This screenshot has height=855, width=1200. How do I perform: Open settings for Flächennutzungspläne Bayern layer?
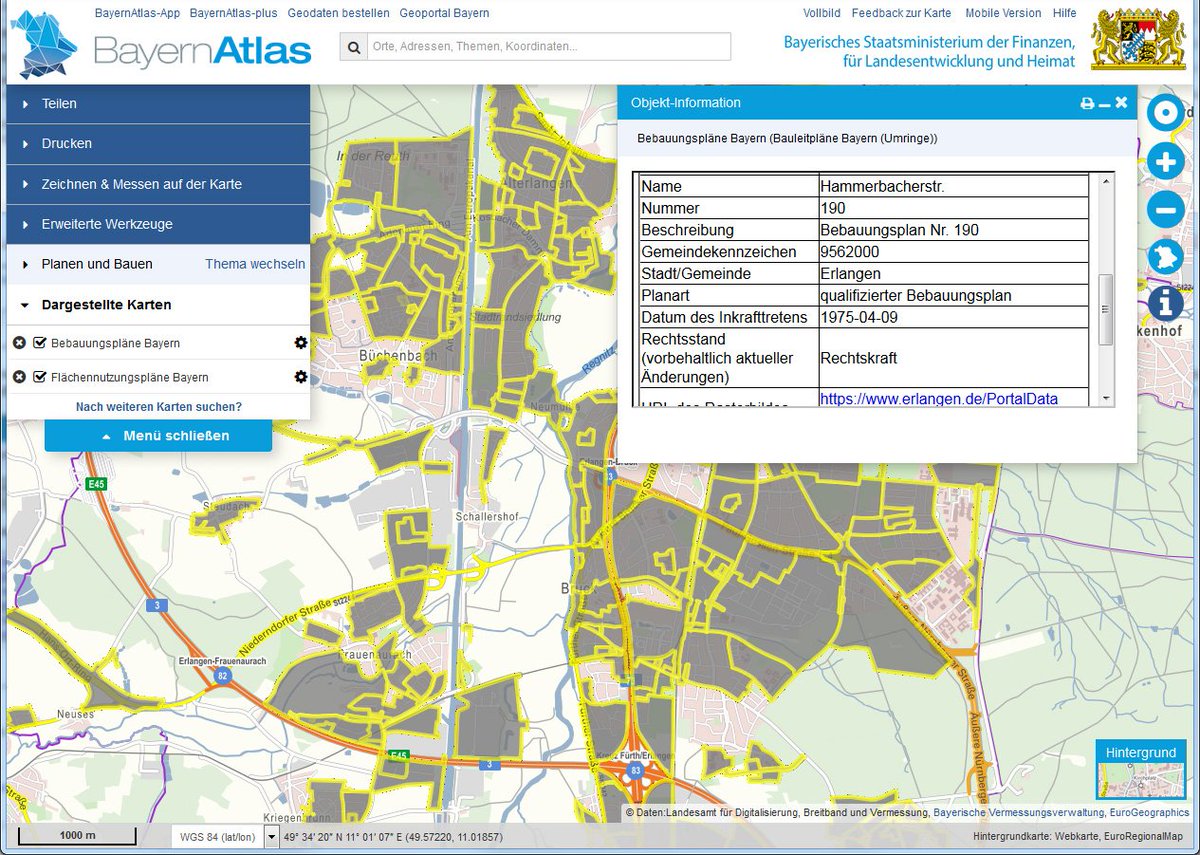(300, 377)
